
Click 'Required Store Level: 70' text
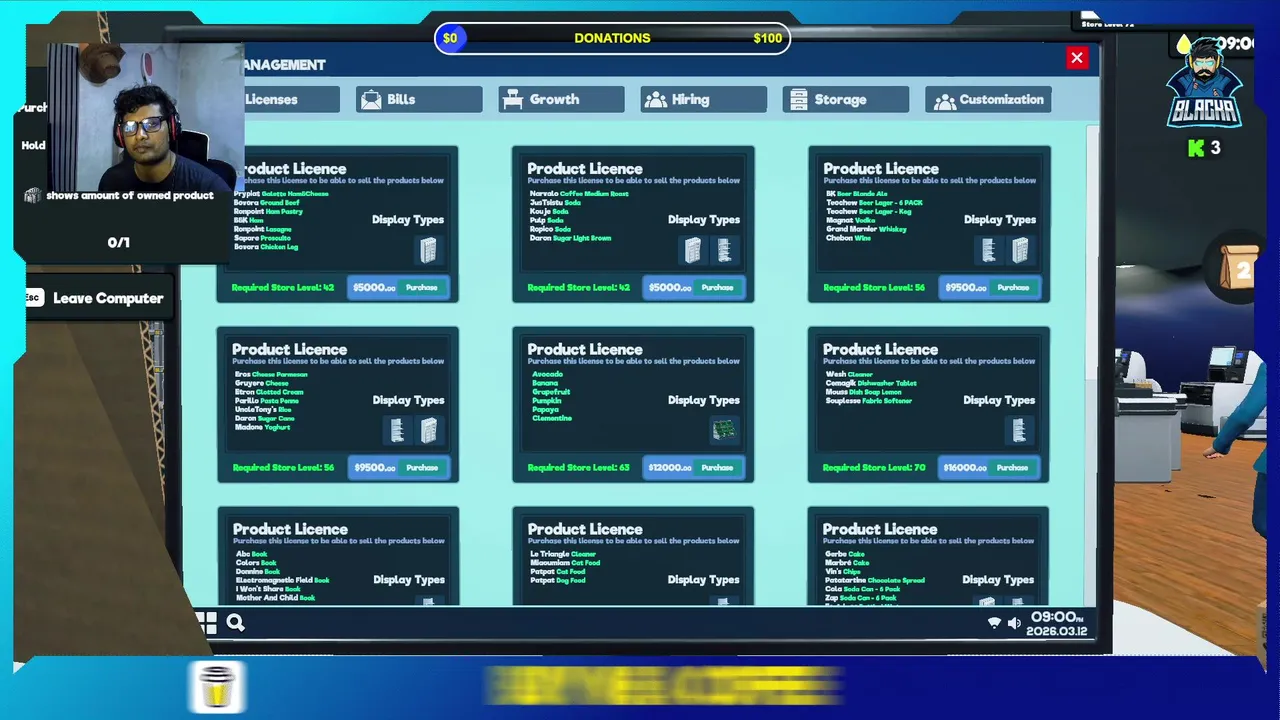pos(874,468)
